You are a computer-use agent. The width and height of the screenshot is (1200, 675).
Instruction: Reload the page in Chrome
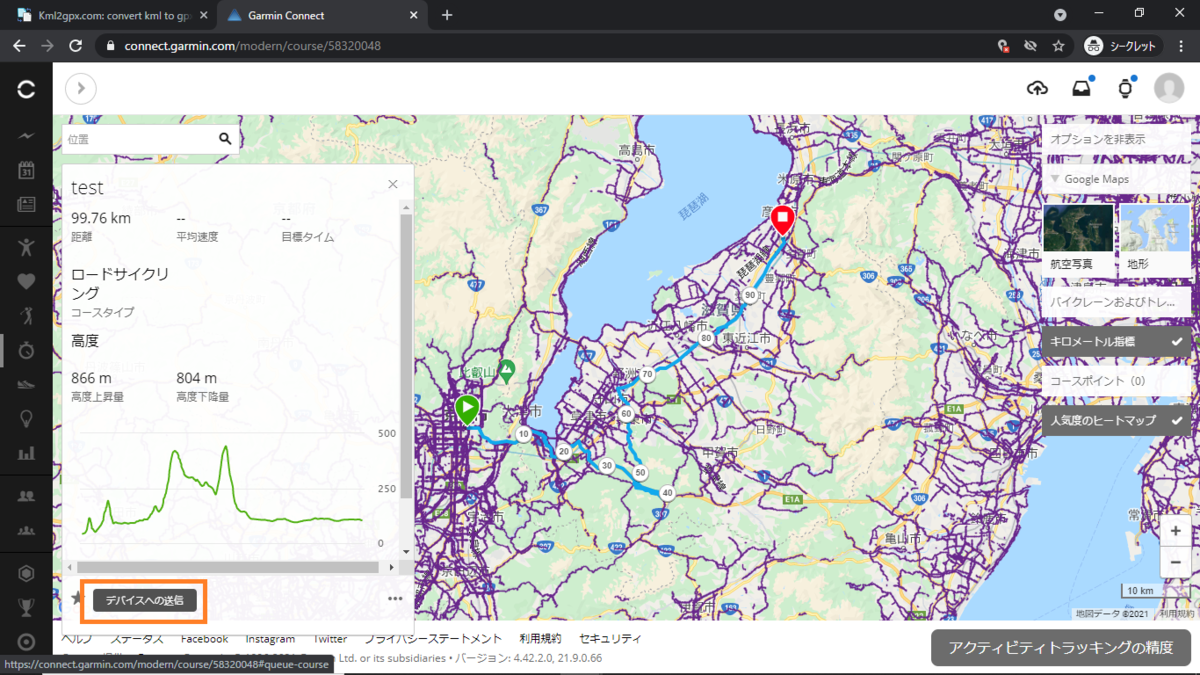(75, 46)
